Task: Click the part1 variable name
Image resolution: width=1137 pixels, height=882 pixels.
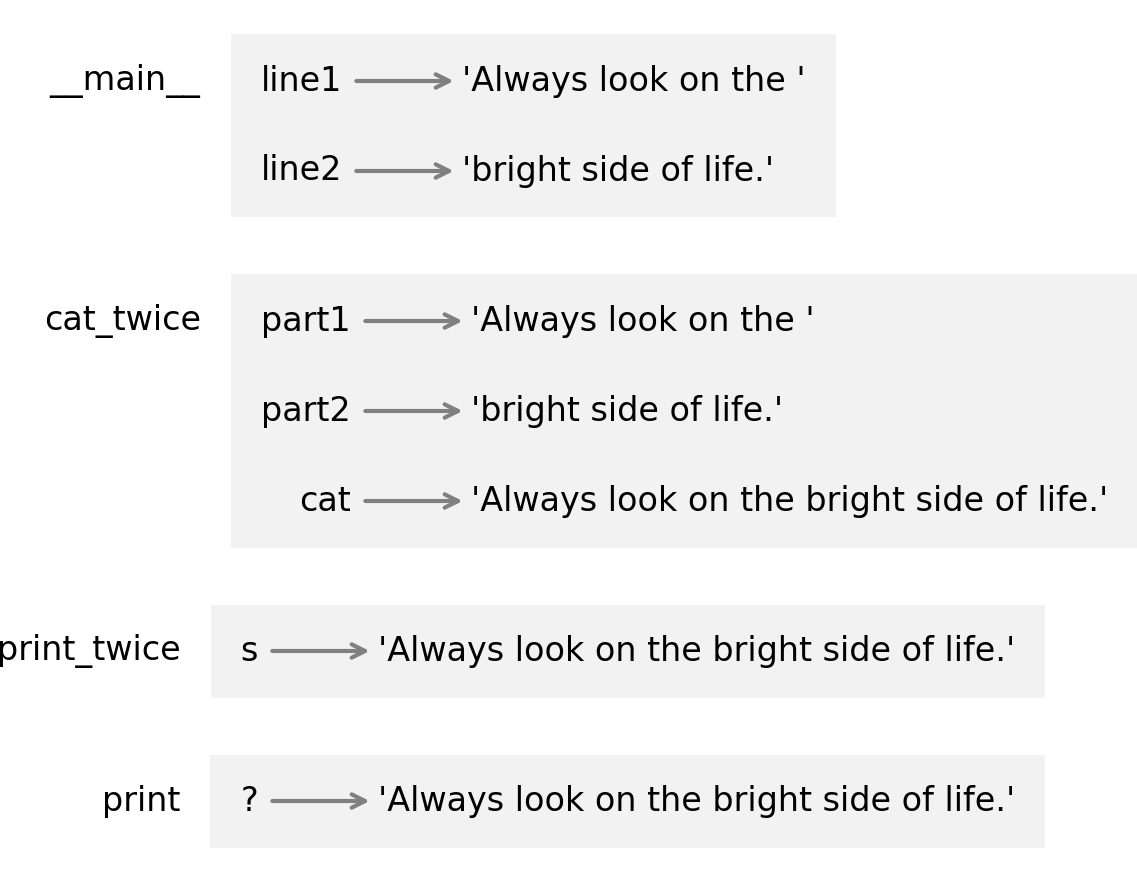Action: 305,321
